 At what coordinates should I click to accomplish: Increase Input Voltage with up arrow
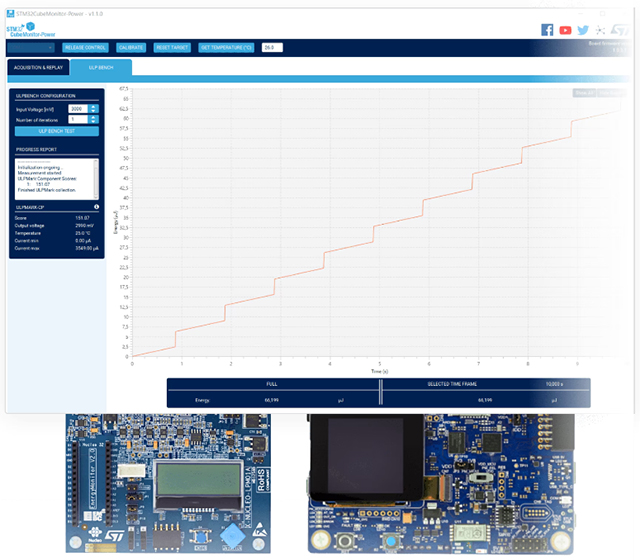coord(93,107)
